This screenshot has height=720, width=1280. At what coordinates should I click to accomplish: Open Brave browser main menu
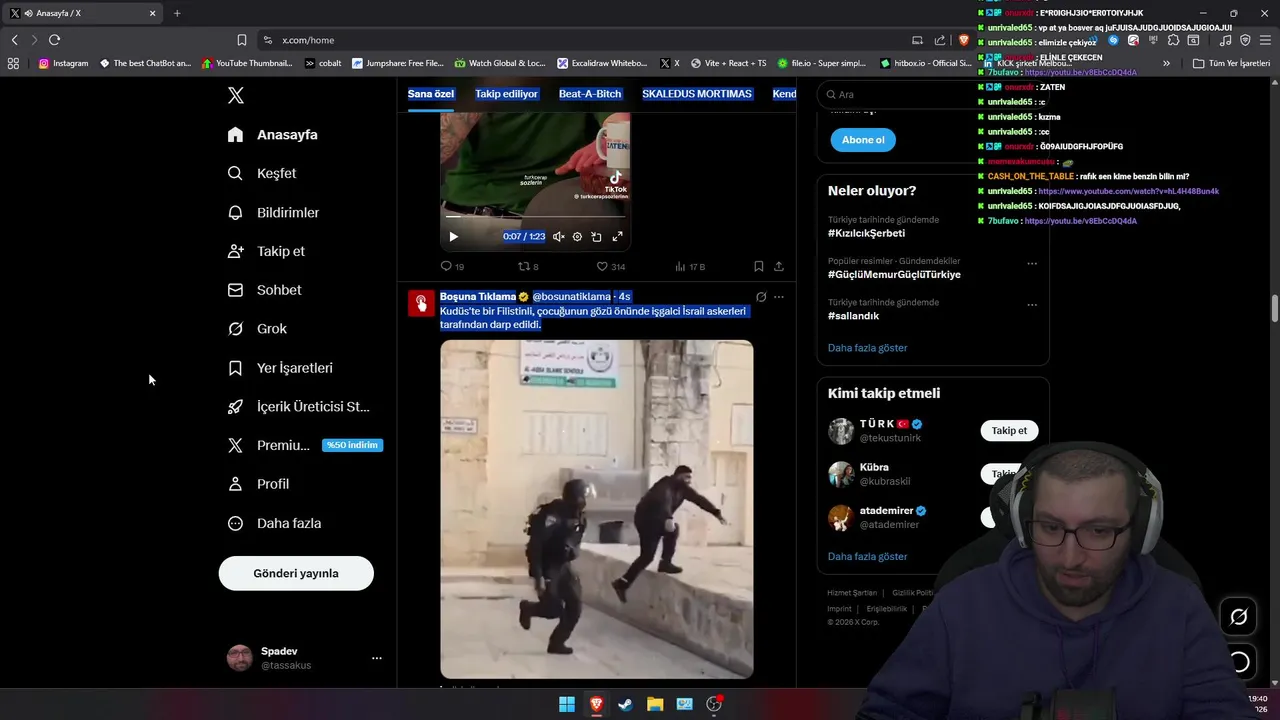pyautogui.click(x=1265, y=40)
